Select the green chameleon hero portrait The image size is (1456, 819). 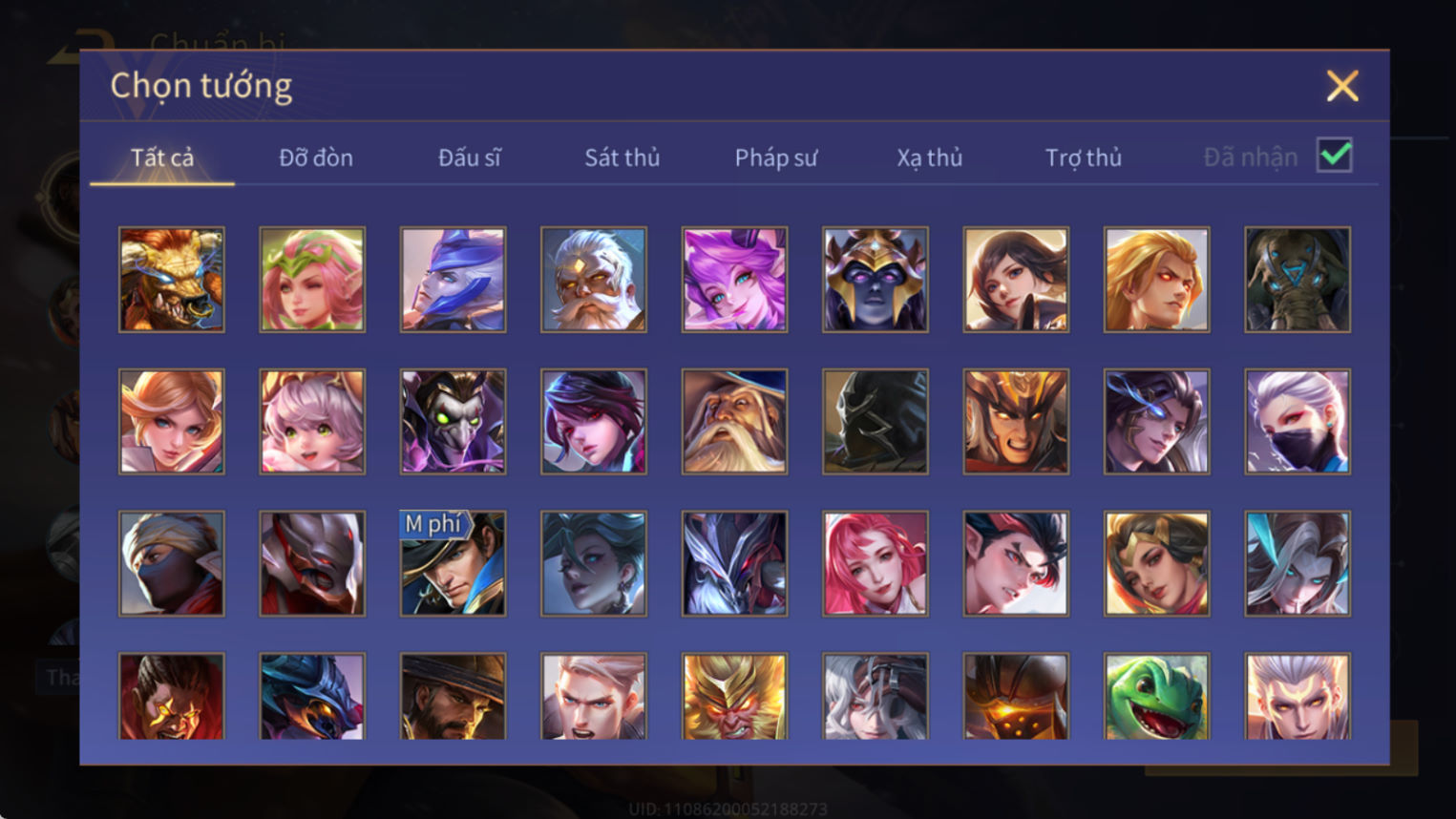pos(1156,696)
